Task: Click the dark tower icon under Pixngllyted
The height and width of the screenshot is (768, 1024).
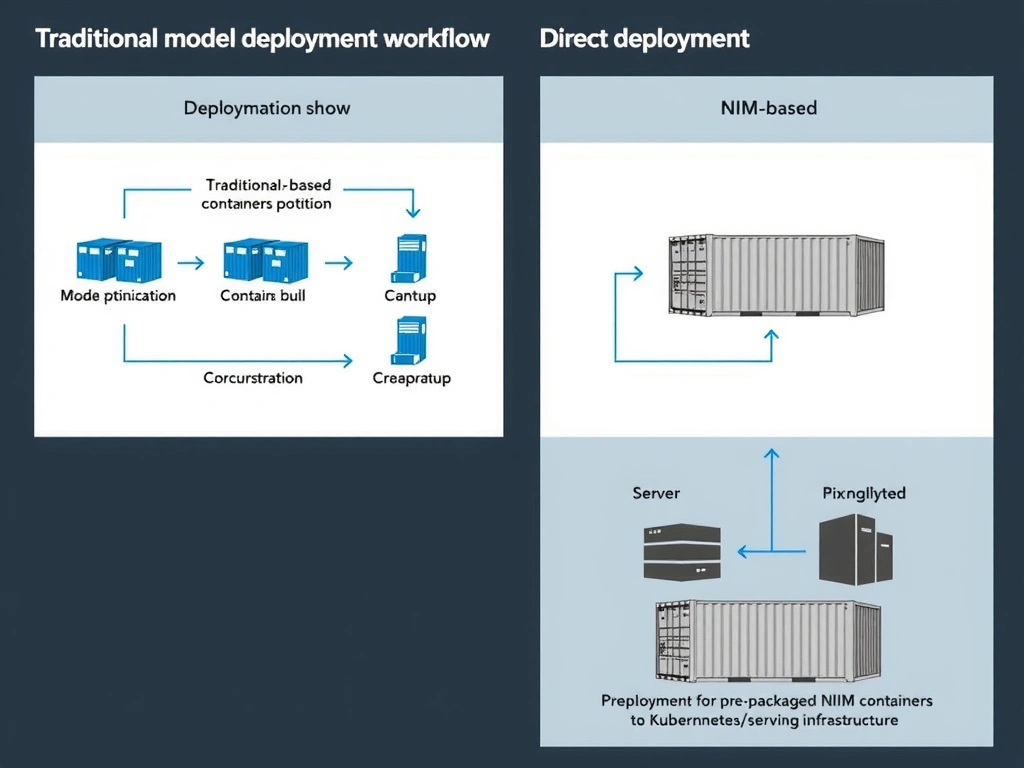Action: coord(856,549)
